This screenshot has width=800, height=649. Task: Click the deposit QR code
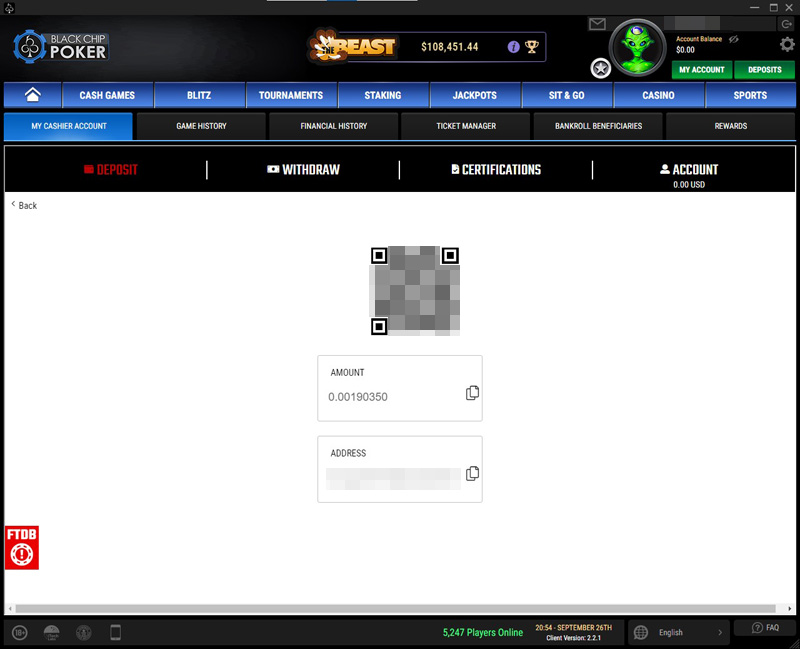pyautogui.click(x=415, y=291)
